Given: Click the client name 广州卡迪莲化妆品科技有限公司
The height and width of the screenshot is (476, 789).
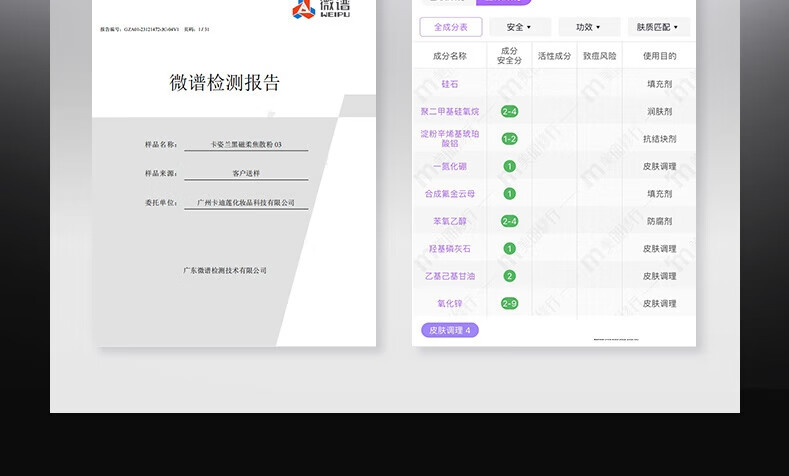Looking at the screenshot, I should tap(246, 203).
